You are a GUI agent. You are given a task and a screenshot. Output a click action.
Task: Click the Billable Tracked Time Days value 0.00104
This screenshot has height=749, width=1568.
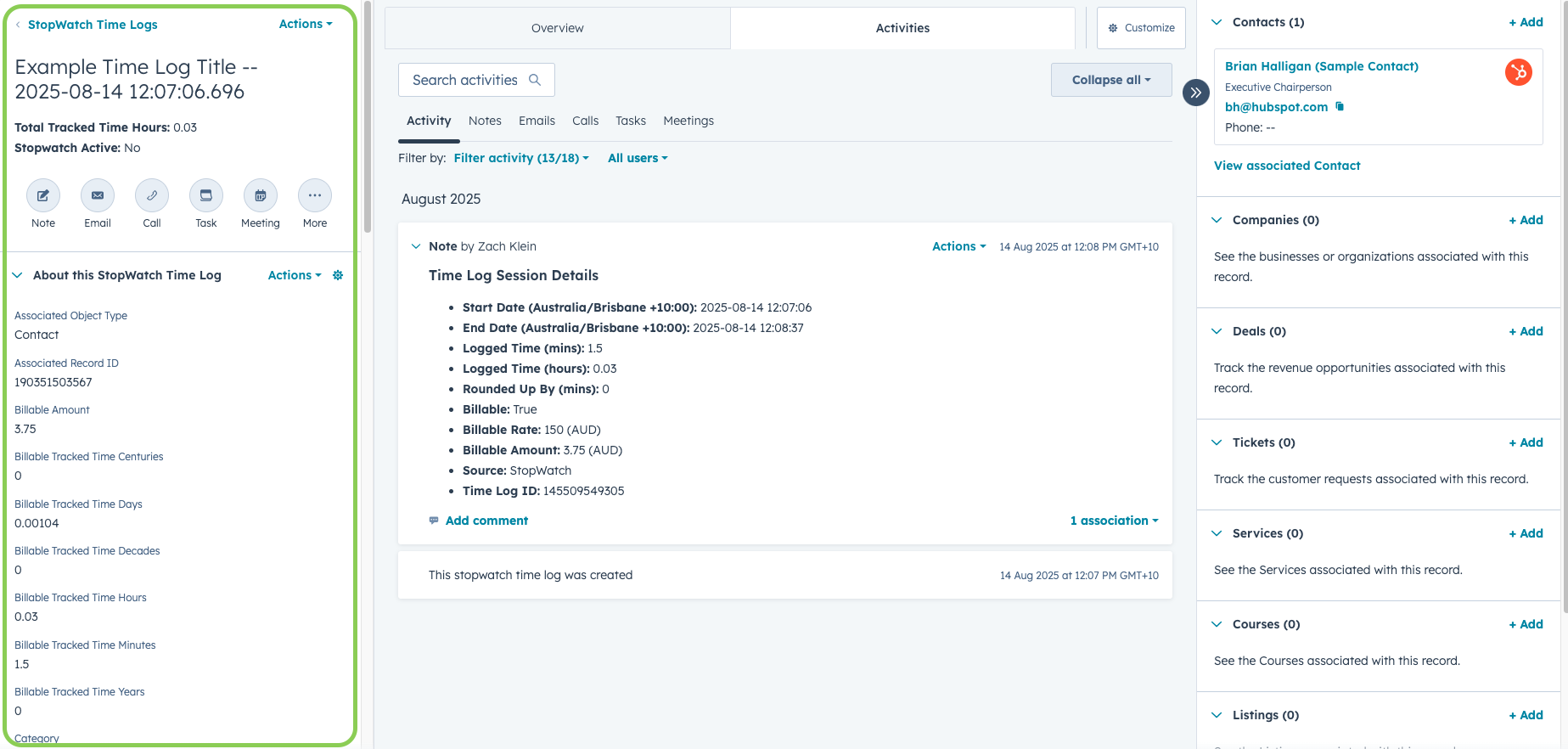[x=37, y=523]
